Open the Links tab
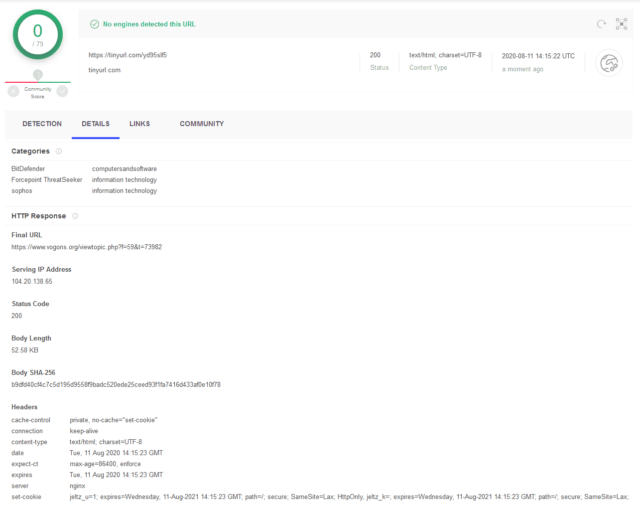Image resolution: width=640 pixels, height=505 pixels. point(139,124)
